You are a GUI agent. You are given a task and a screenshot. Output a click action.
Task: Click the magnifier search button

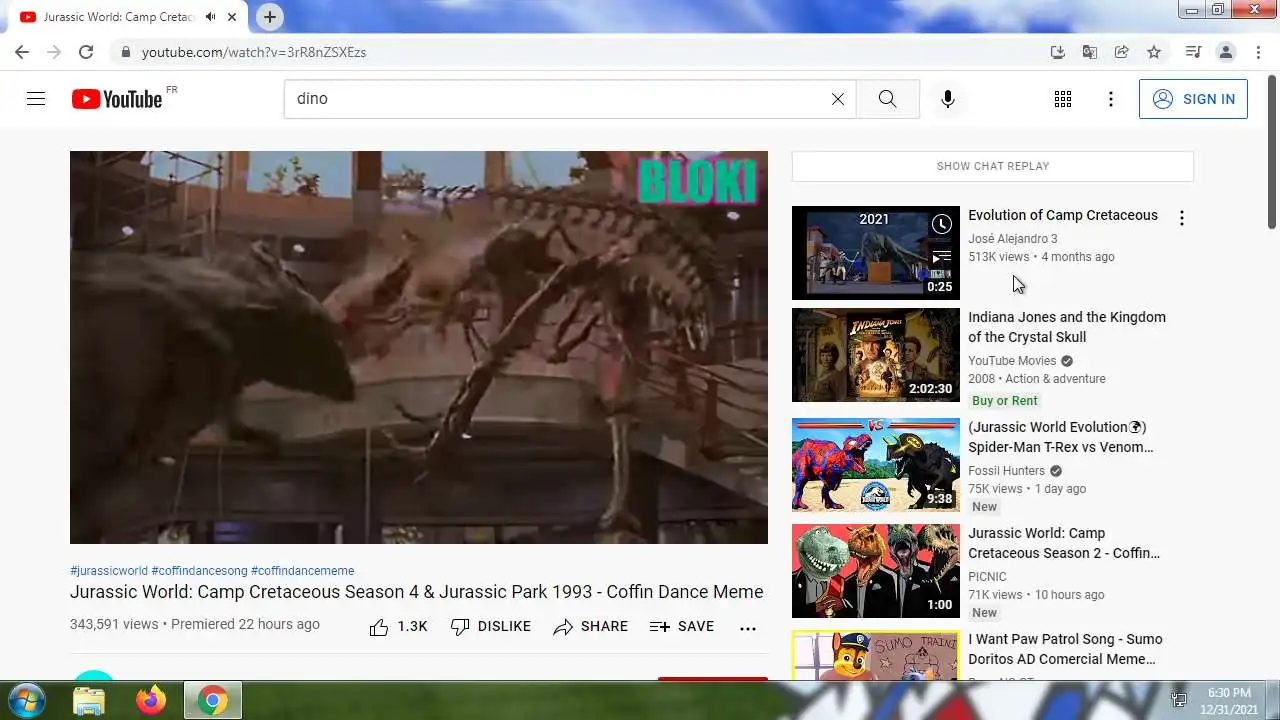(887, 99)
